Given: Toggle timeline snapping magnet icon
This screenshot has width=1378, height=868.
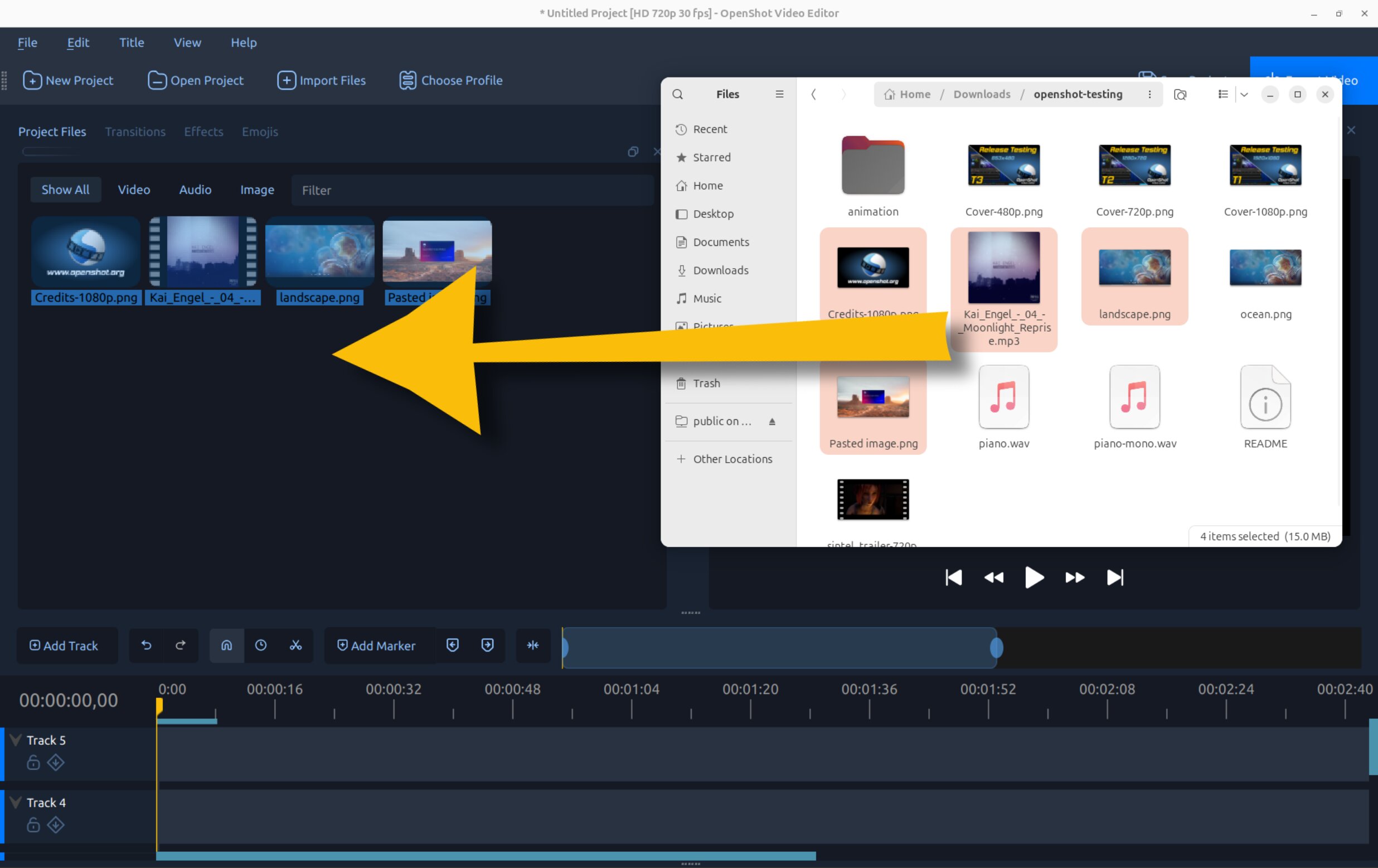Looking at the screenshot, I should pos(227,646).
